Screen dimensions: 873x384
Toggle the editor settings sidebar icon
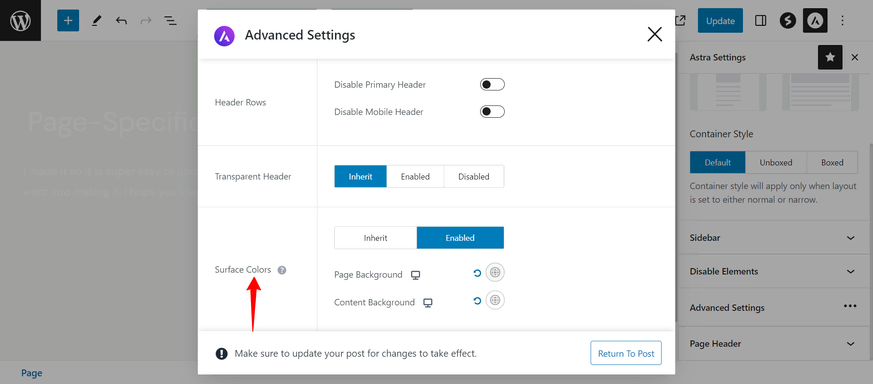coord(761,21)
